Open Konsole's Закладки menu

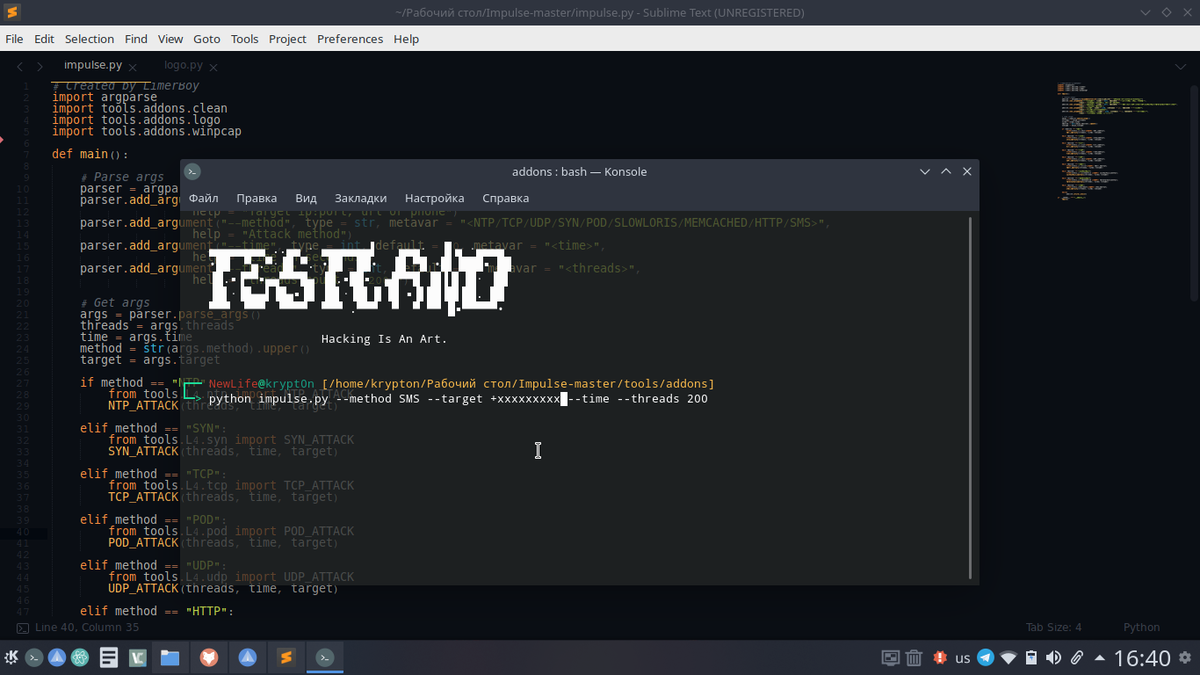coord(361,198)
